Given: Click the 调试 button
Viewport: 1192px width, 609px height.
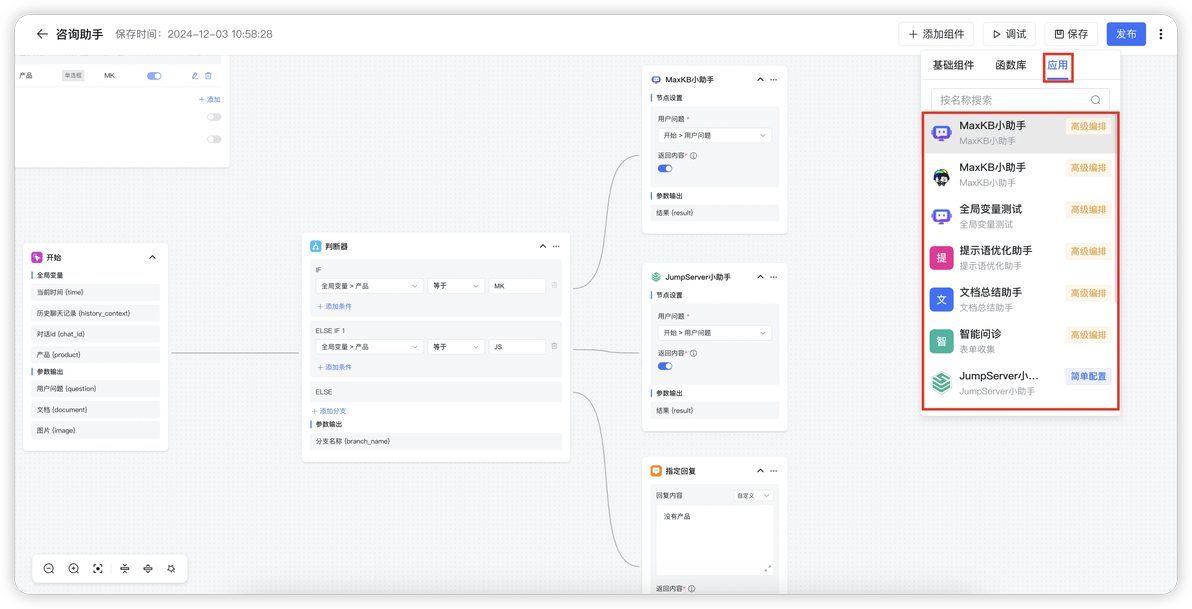Looking at the screenshot, I should click(1009, 34).
